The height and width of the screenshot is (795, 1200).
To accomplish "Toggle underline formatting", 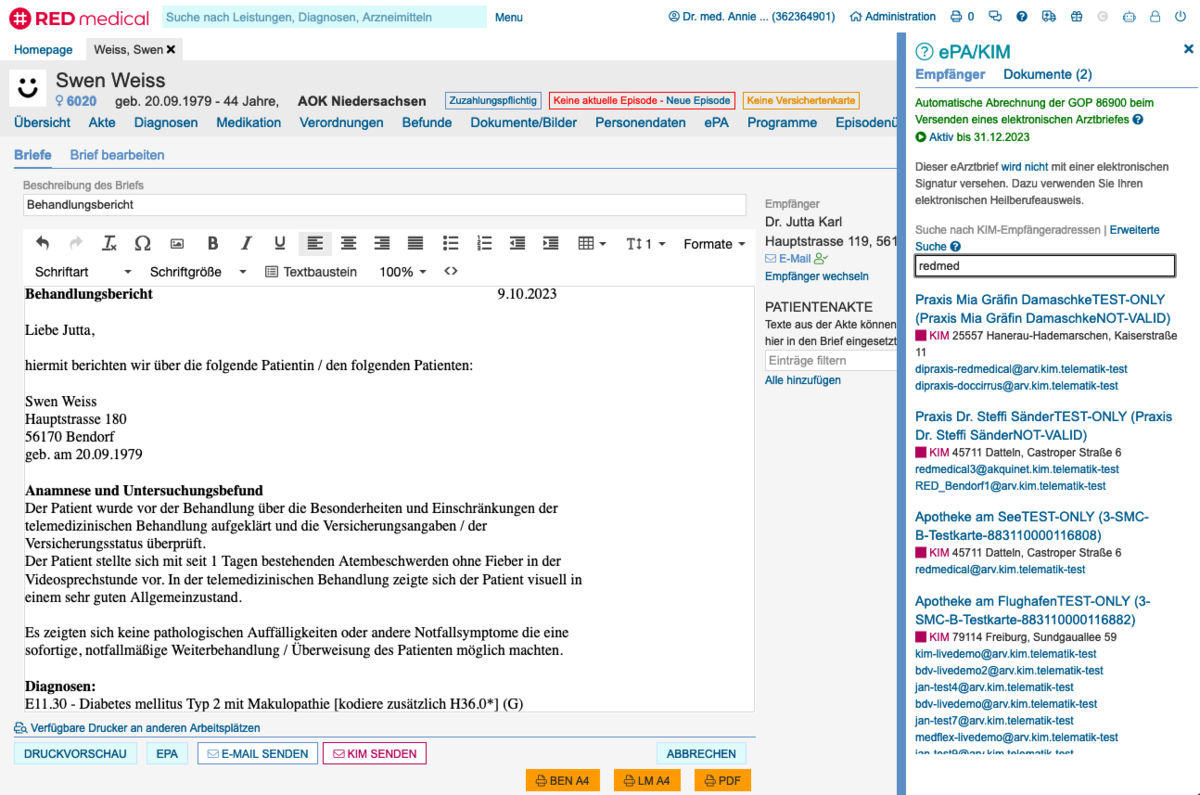I will point(280,243).
